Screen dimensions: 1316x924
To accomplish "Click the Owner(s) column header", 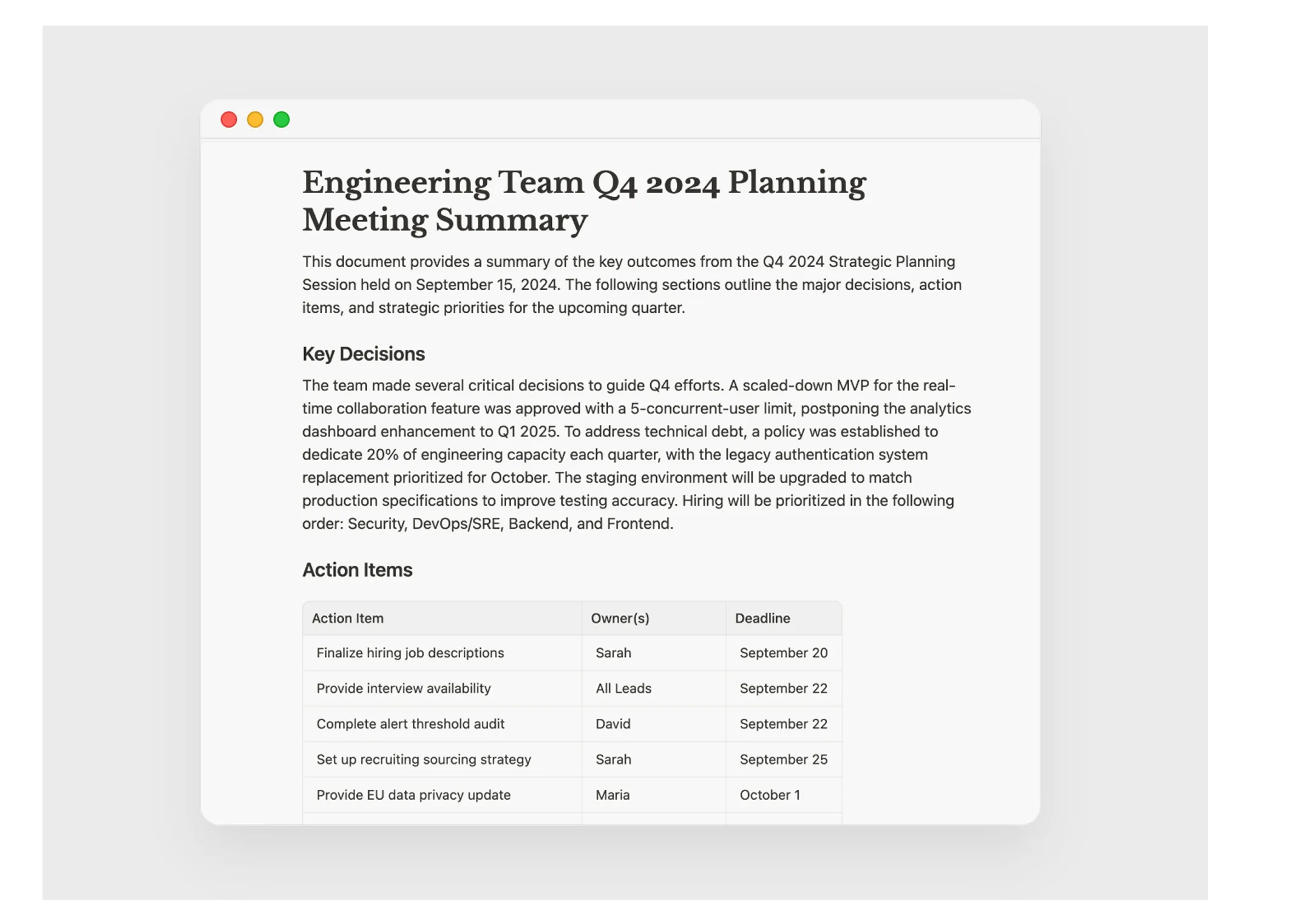I will (620, 618).
